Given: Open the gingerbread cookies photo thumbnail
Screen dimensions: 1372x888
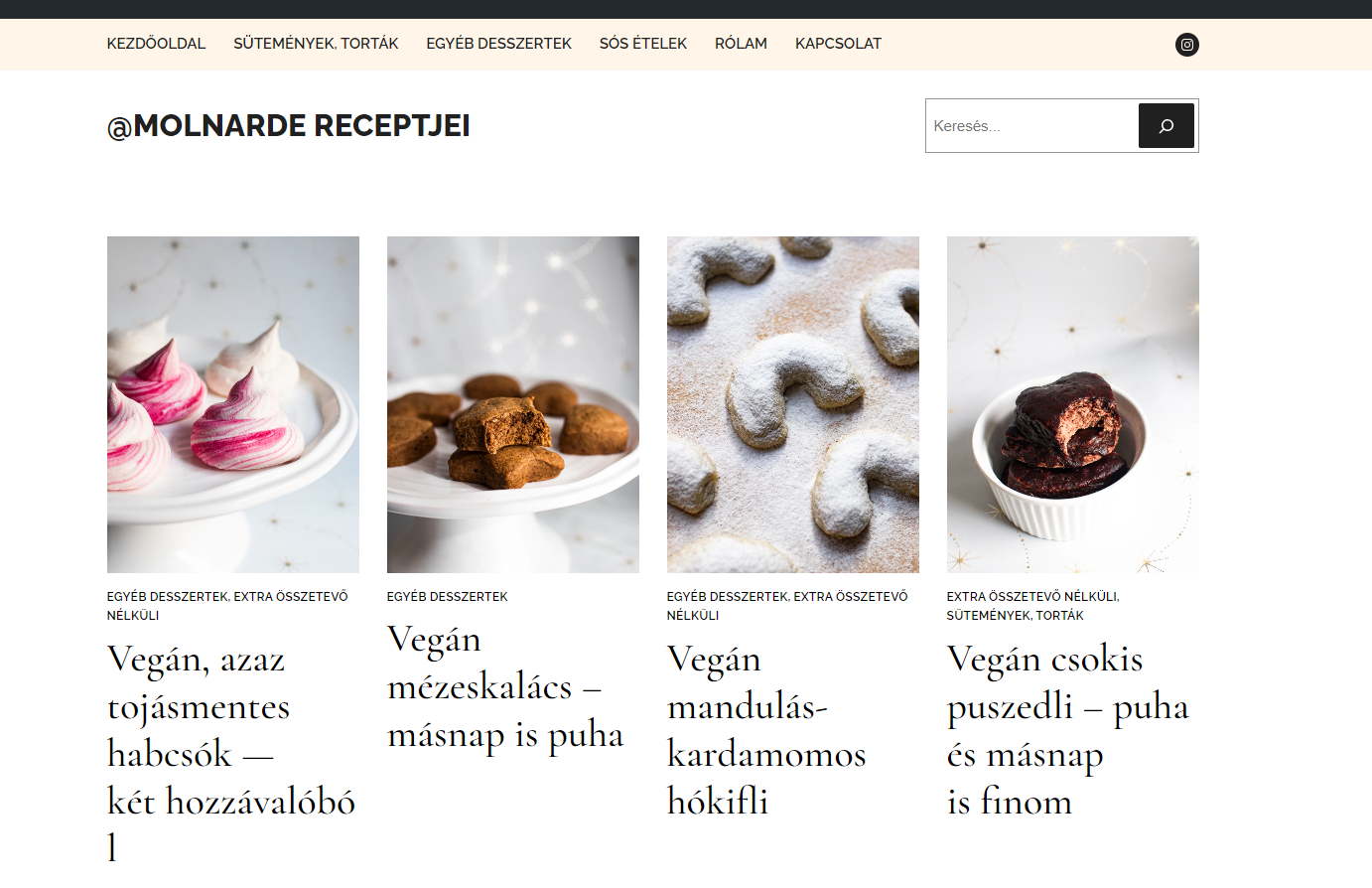Looking at the screenshot, I should [x=513, y=404].
